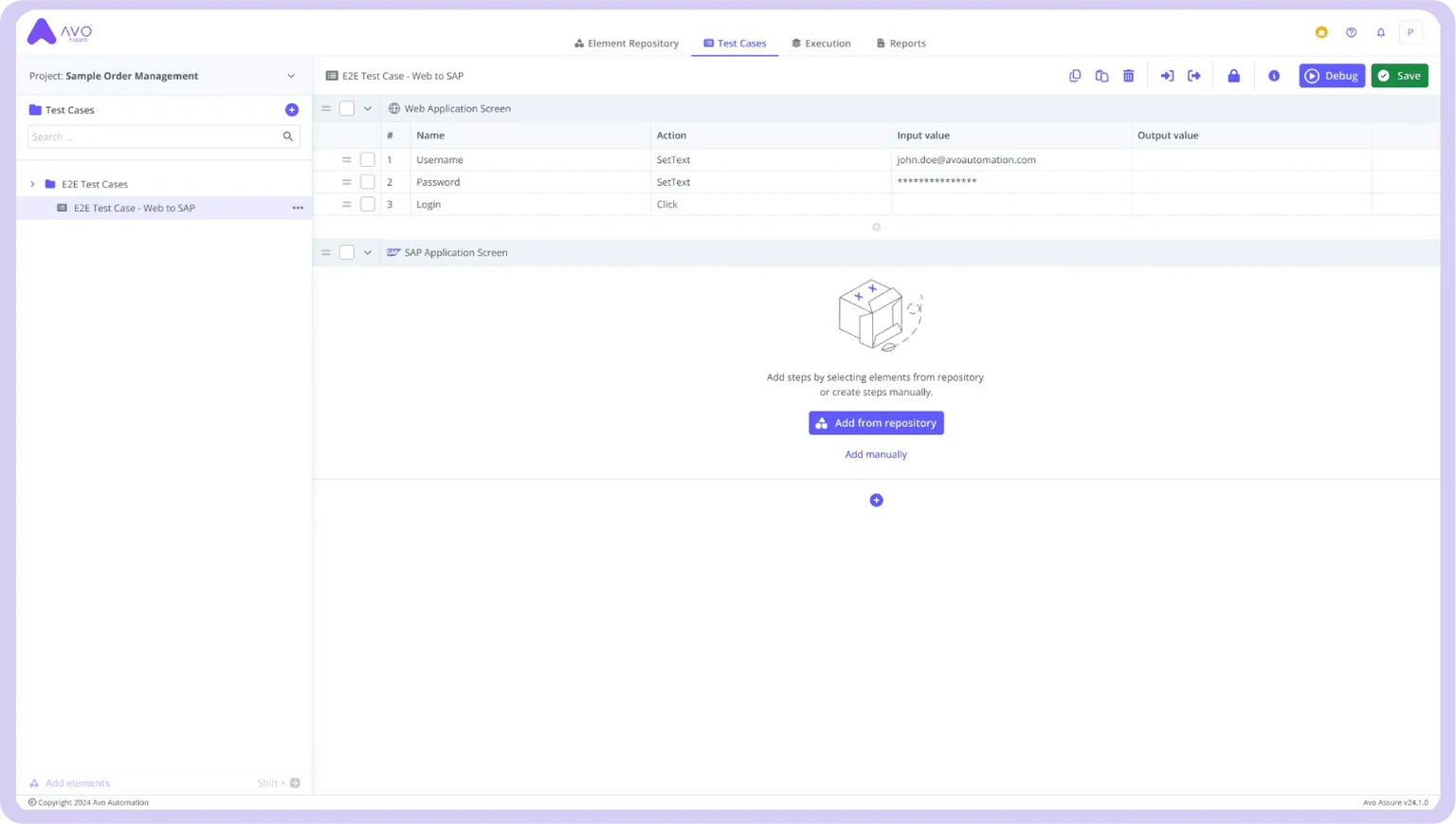Screen dimensions: 1456x824
Task: Click the import arrow icon
Action: click(x=1168, y=76)
